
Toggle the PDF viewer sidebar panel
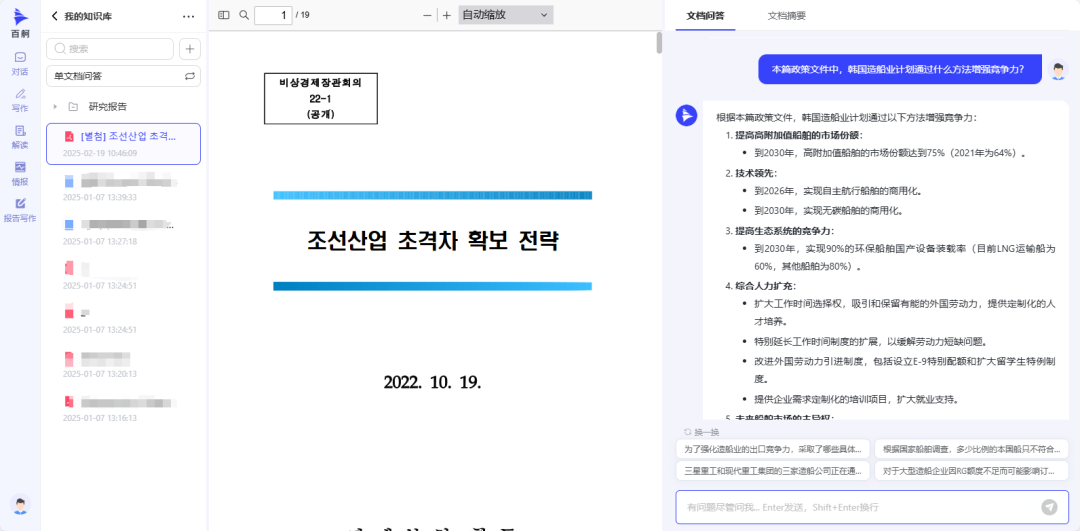coord(224,15)
